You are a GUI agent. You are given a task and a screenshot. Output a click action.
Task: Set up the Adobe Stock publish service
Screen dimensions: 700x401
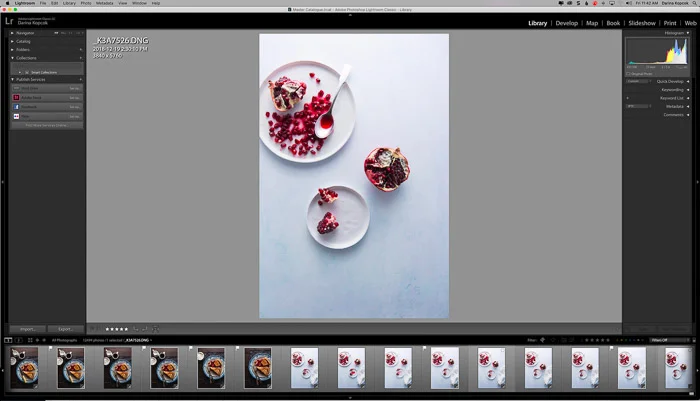75,98
